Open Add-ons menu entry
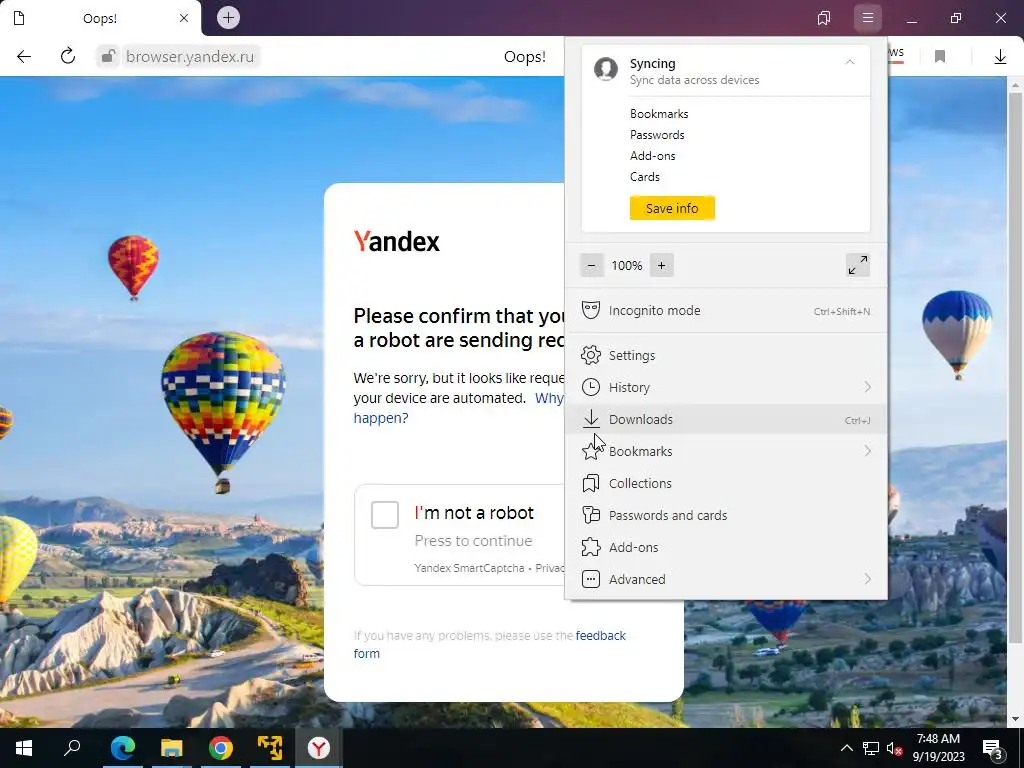This screenshot has width=1024, height=768. point(726,547)
